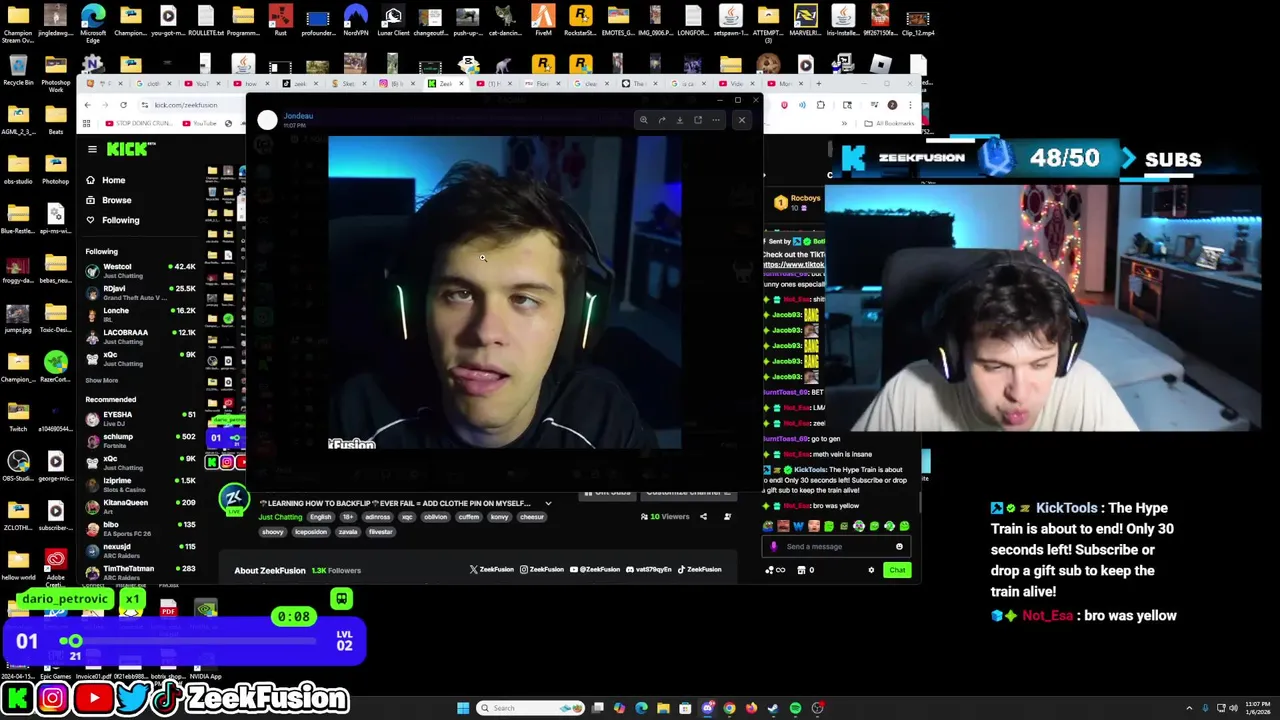
Task: Click the zoom magnifier in the image viewer
Action: [644, 120]
